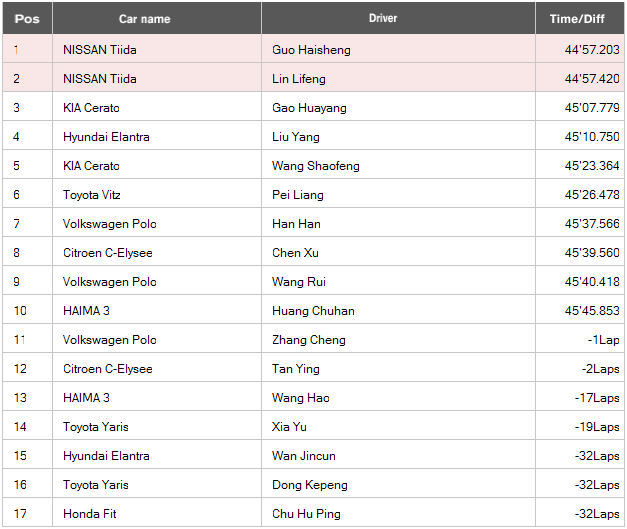Image resolution: width=627 pixels, height=529 pixels.
Task: Select the Honda Fit car cell
Action: 157,512
